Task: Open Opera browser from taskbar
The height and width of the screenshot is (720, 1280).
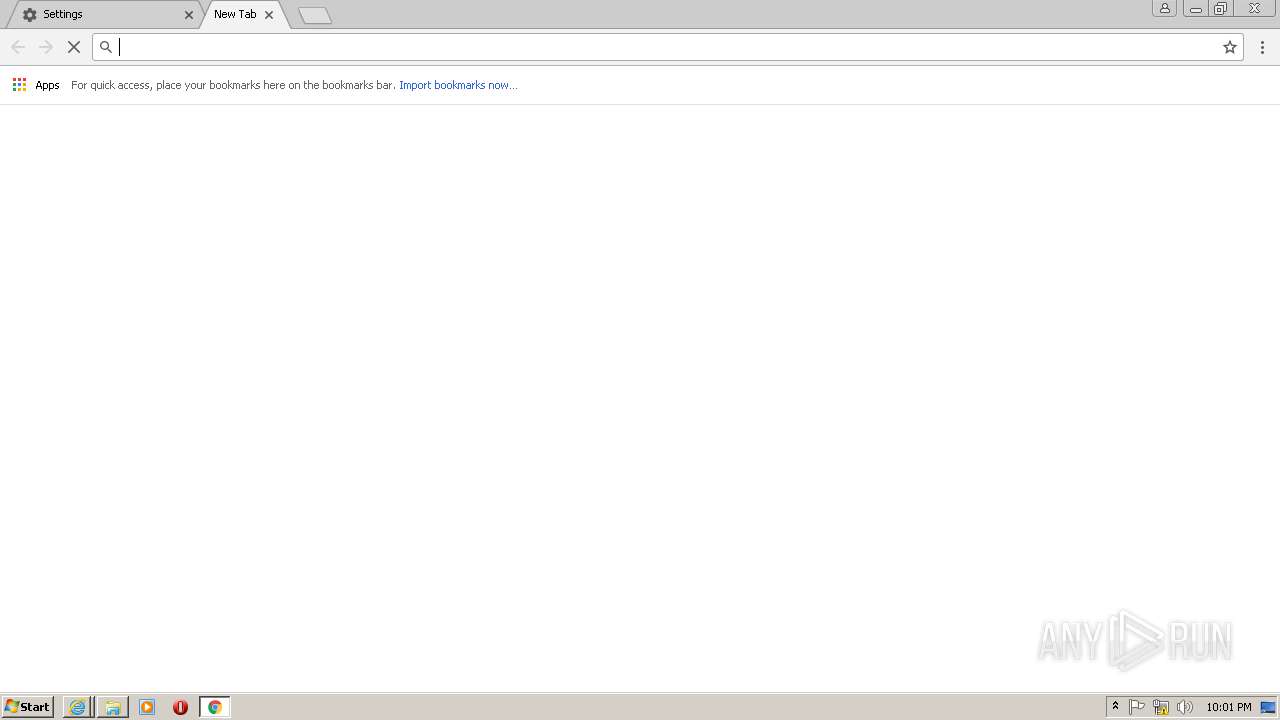Action: point(180,707)
